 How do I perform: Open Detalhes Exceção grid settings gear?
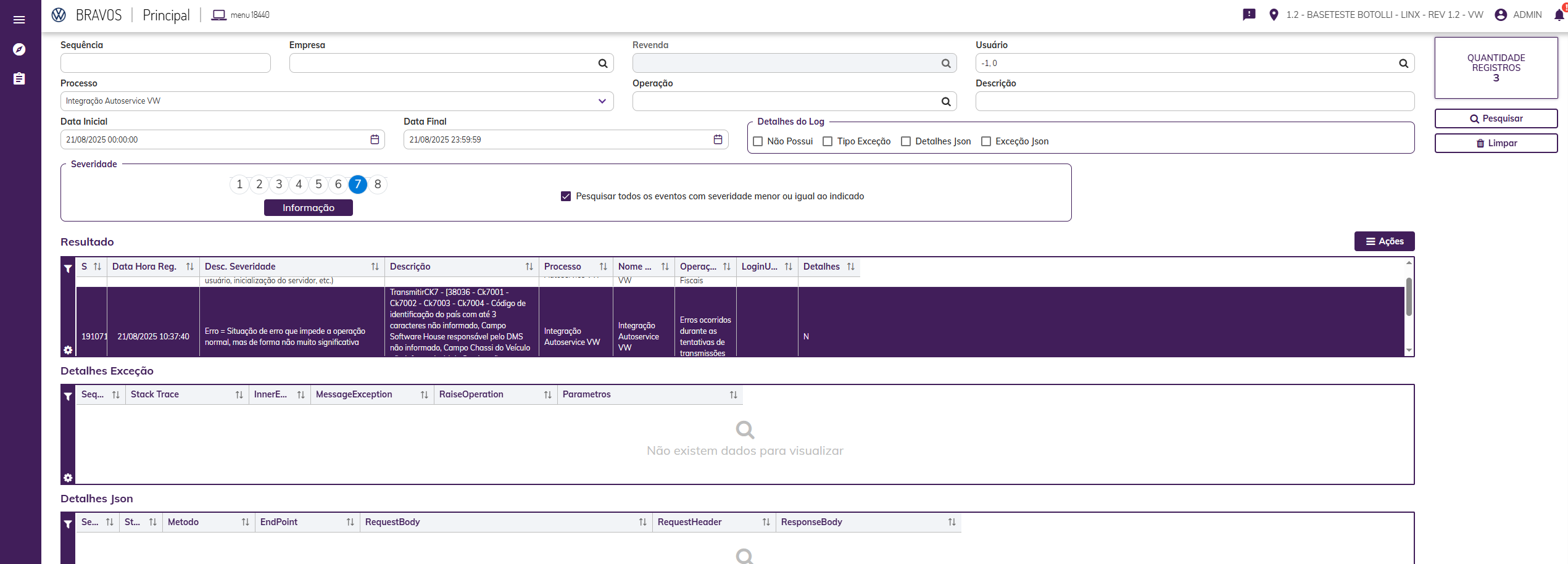pyautogui.click(x=68, y=478)
